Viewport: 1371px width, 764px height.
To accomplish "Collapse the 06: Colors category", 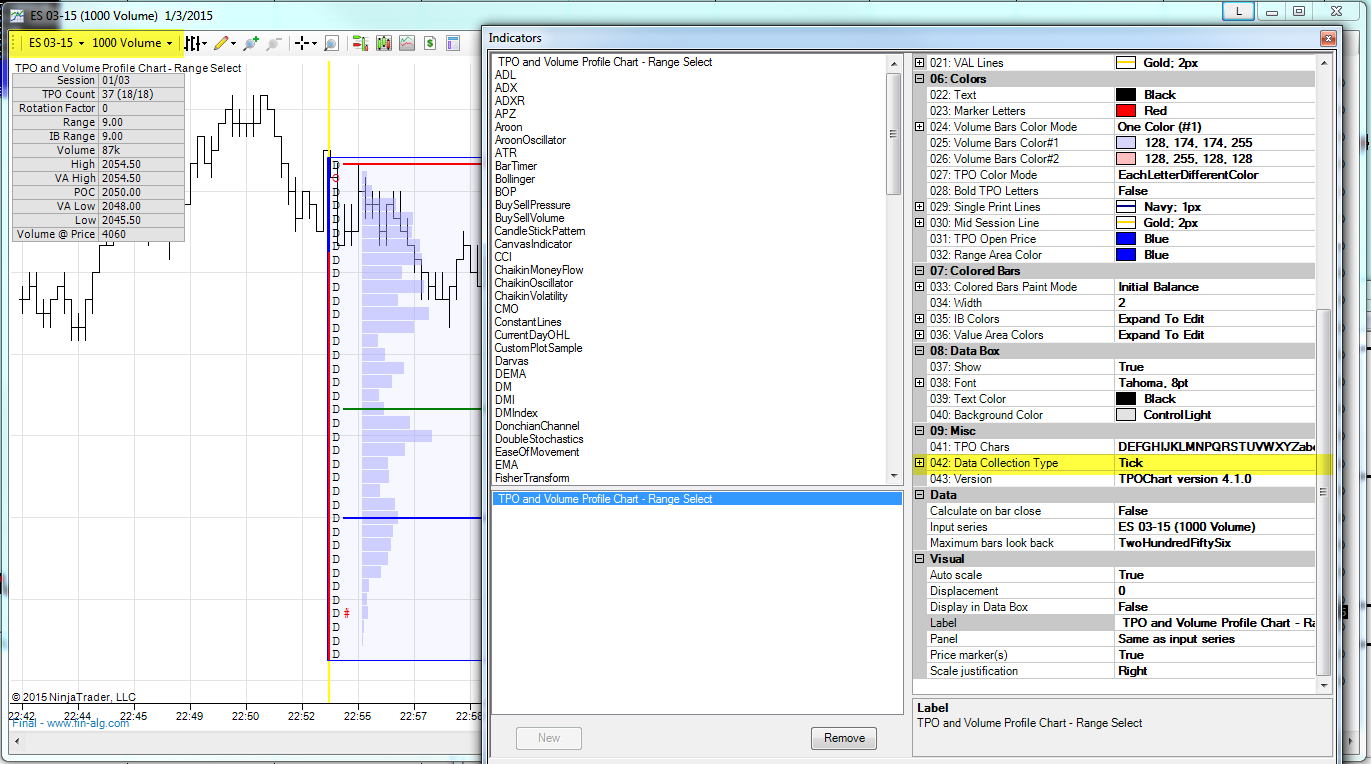I will coord(920,79).
